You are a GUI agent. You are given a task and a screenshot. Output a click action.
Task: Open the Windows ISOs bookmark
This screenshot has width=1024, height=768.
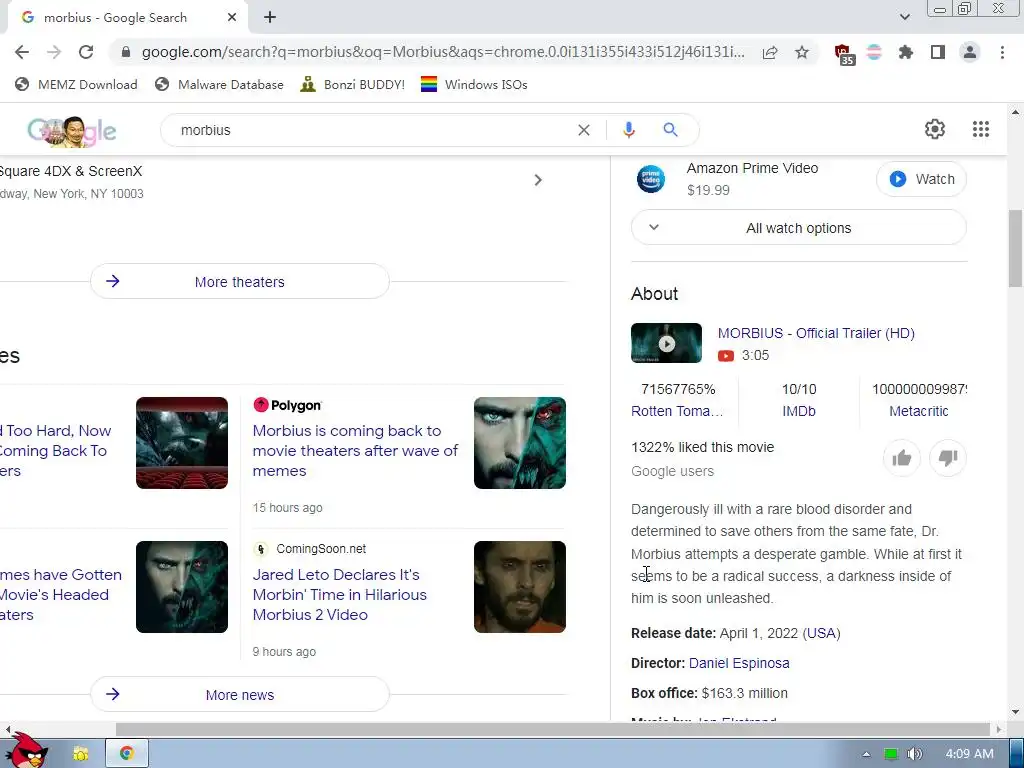[x=474, y=84]
